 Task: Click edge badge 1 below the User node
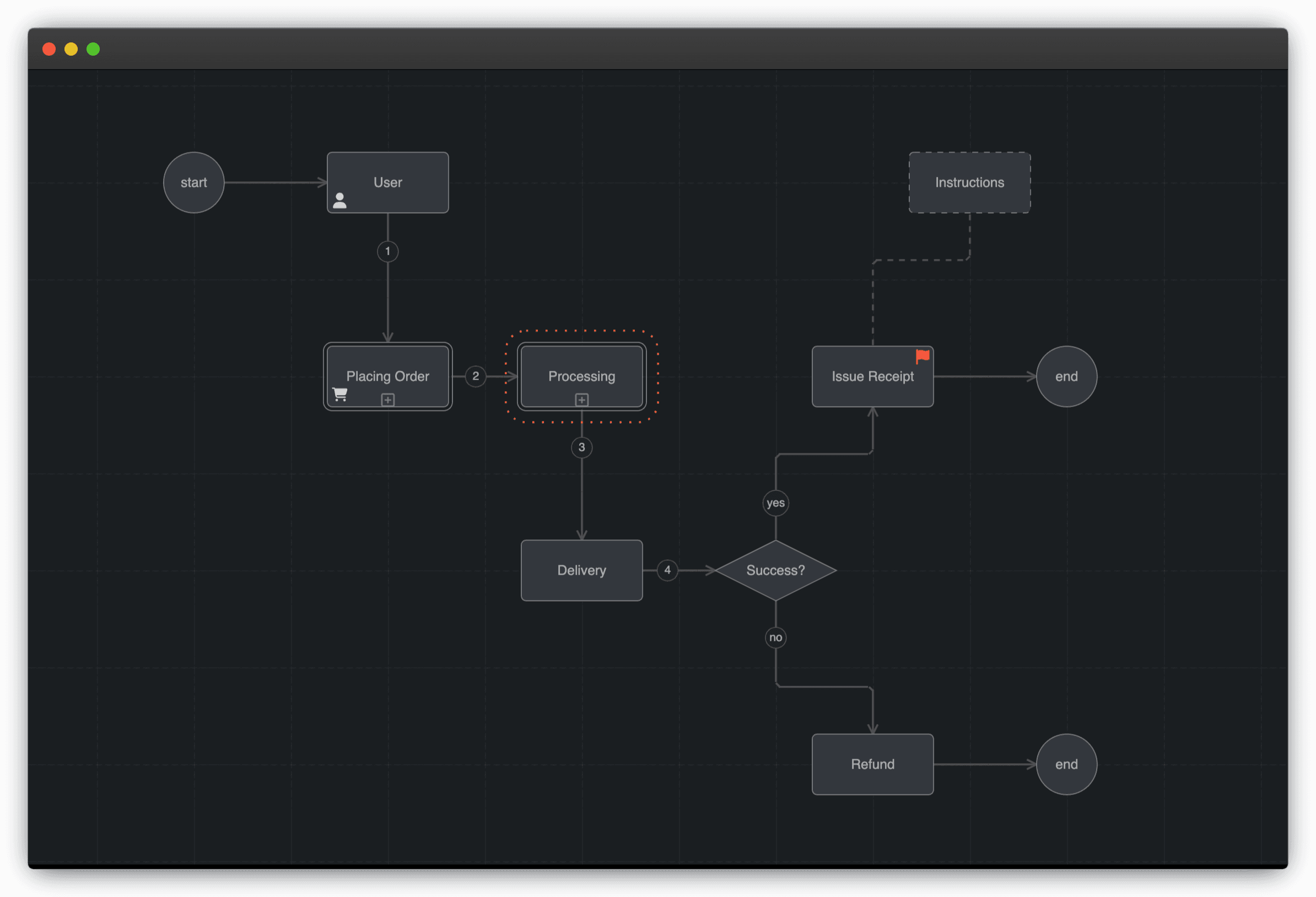pyautogui.click(x=387, y=252)
